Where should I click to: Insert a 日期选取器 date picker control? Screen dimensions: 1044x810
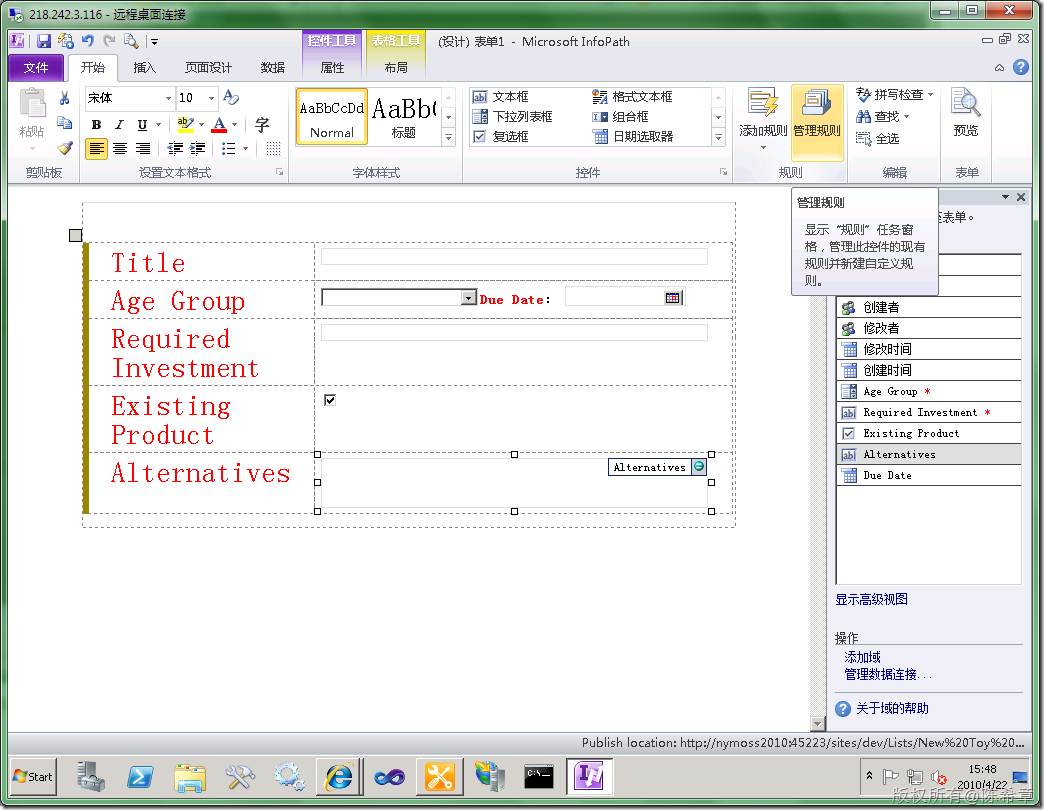(x=633, y=137)
